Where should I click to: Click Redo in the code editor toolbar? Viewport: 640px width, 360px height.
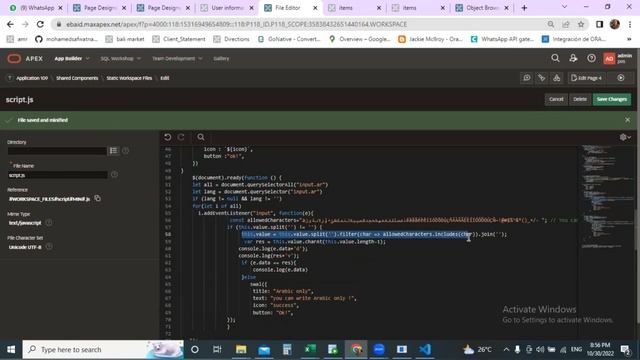181,137
